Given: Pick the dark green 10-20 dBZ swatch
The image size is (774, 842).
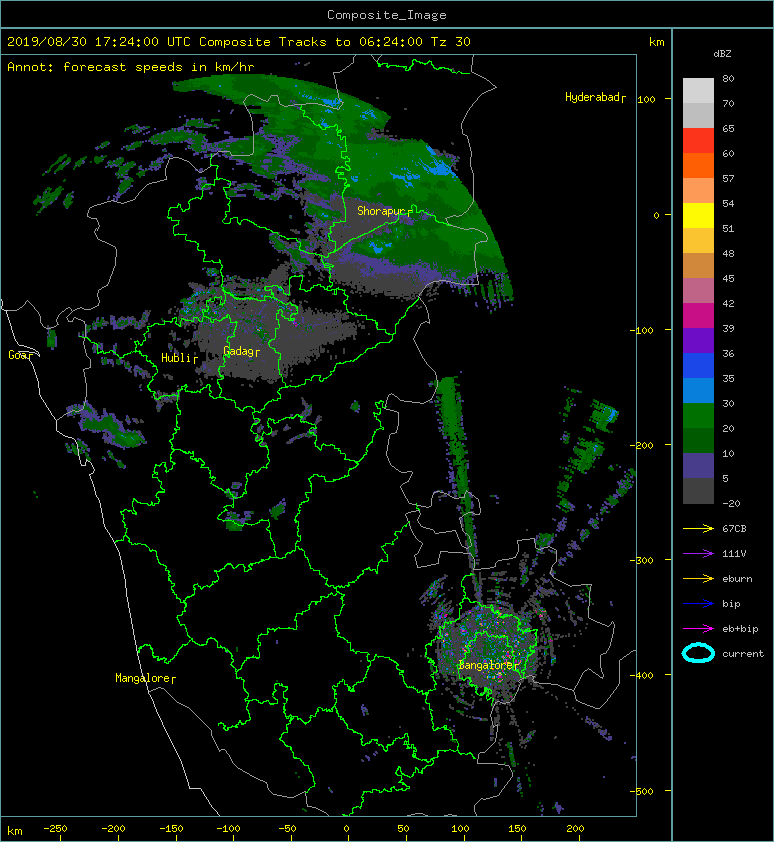Looking at the screenshot, I should (x=698, y=440).
